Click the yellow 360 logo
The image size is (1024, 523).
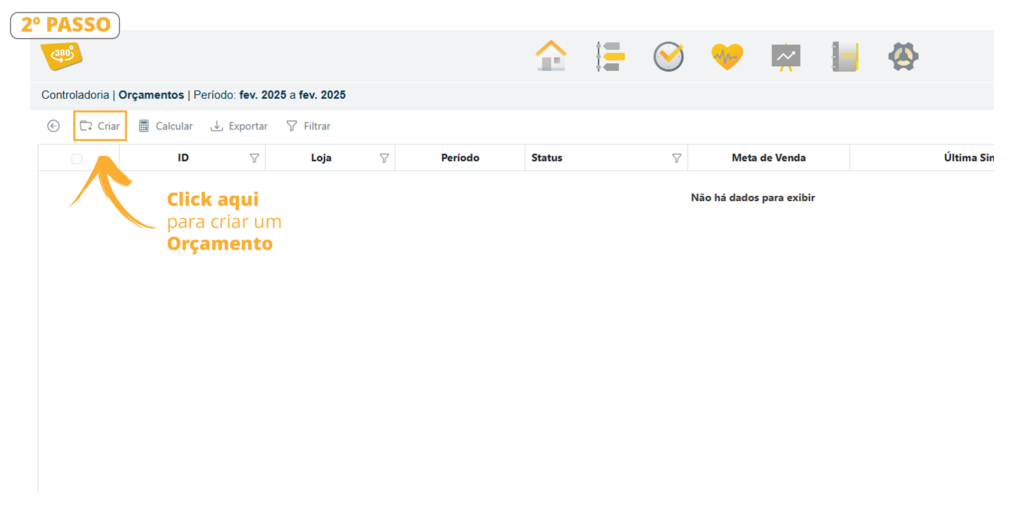tap(61, 55)
